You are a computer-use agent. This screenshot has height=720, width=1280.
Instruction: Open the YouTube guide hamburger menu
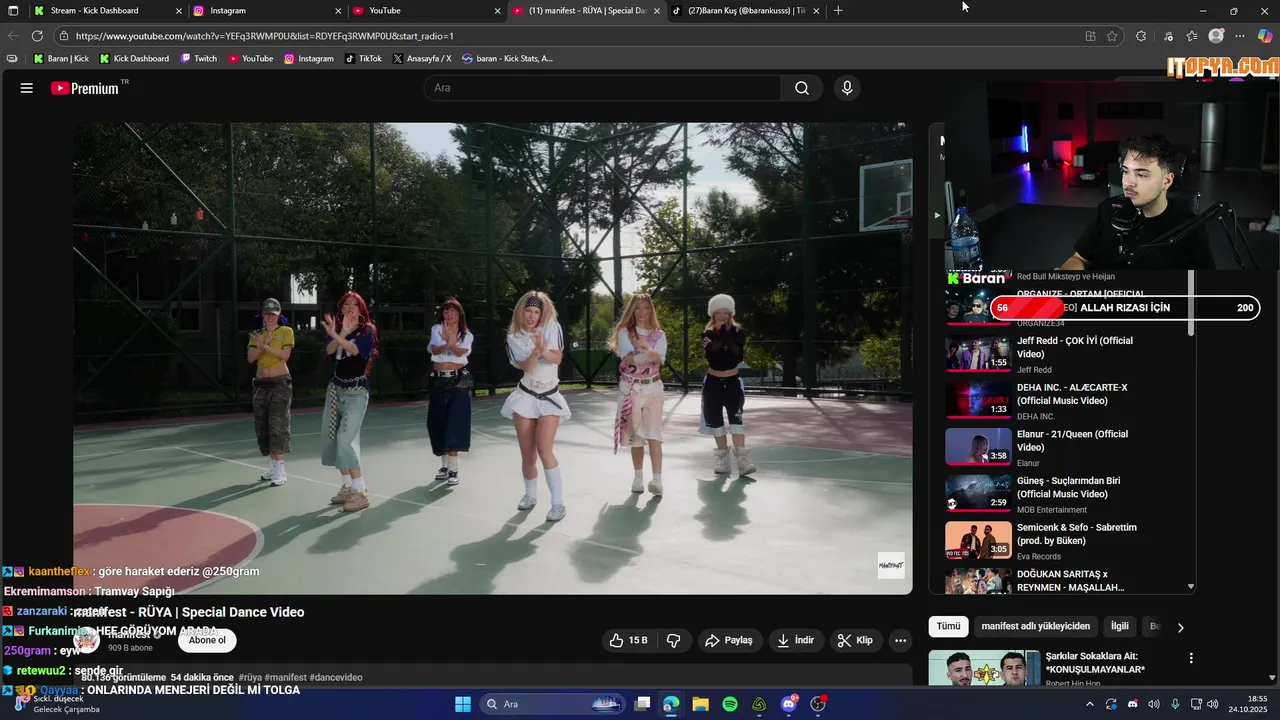[27, 88]
